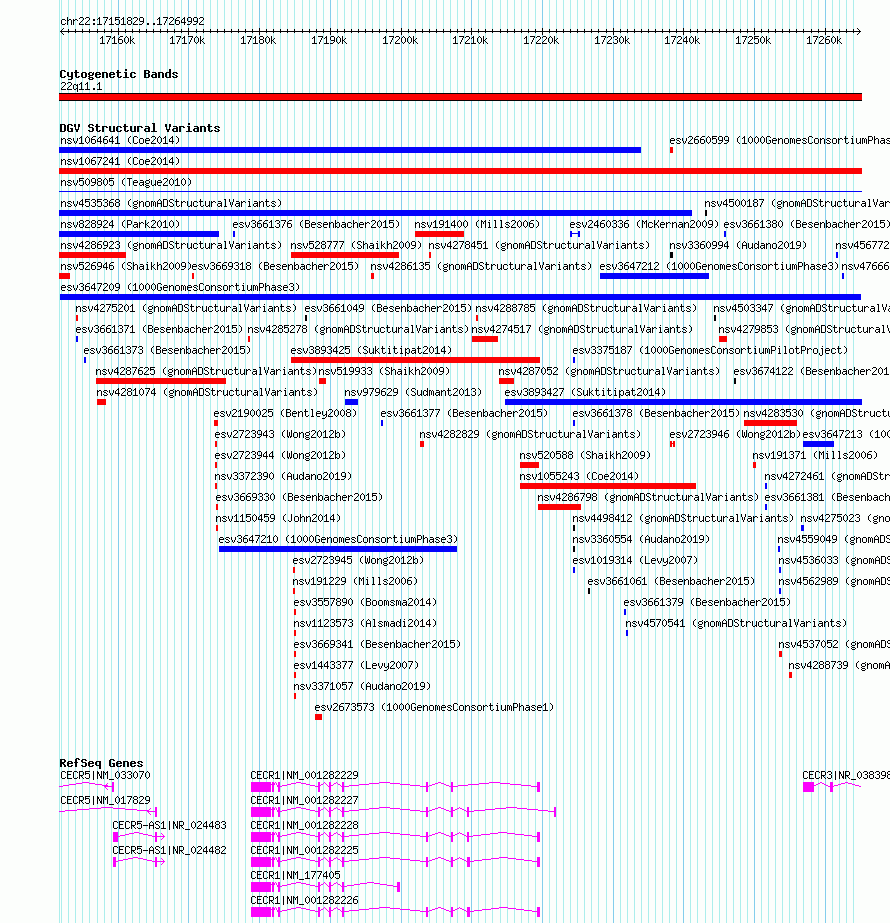Click CECR5-AS1|NR_024483 gene label

point(170,825)
